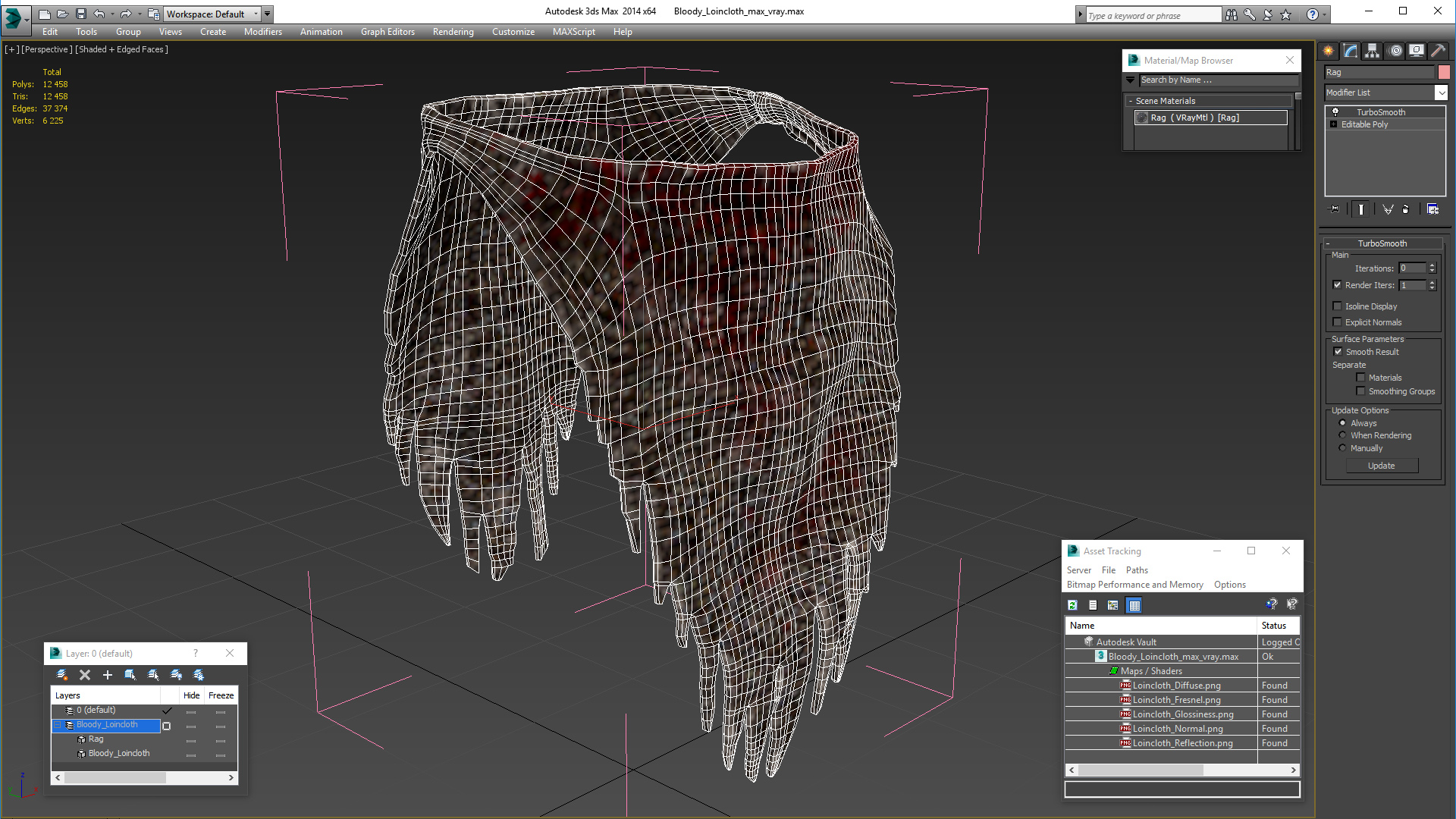Click the Search by Name field
1456x819 pixels.
coord(1219,80)
